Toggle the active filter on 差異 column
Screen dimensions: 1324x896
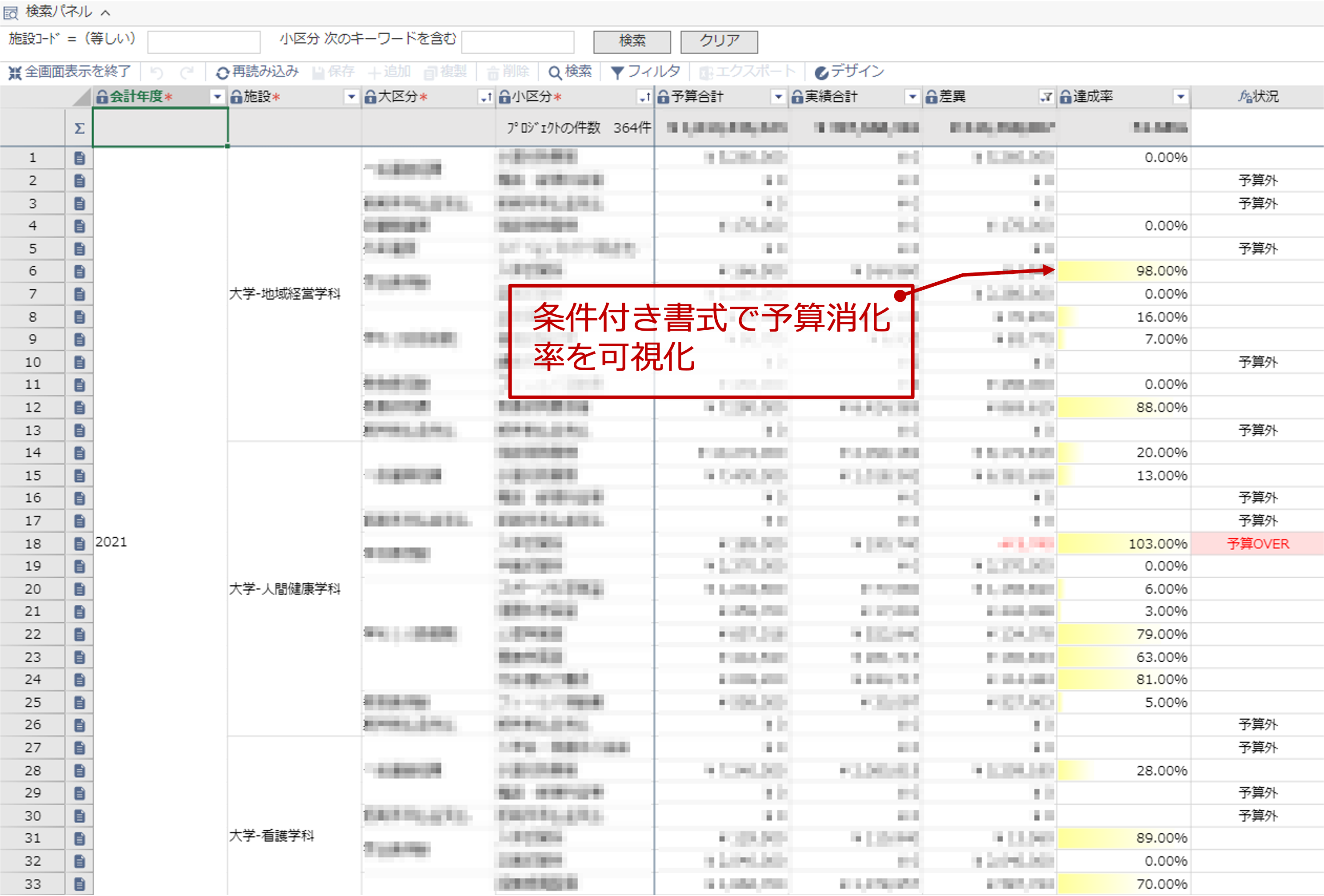(x=1046, y=97)
